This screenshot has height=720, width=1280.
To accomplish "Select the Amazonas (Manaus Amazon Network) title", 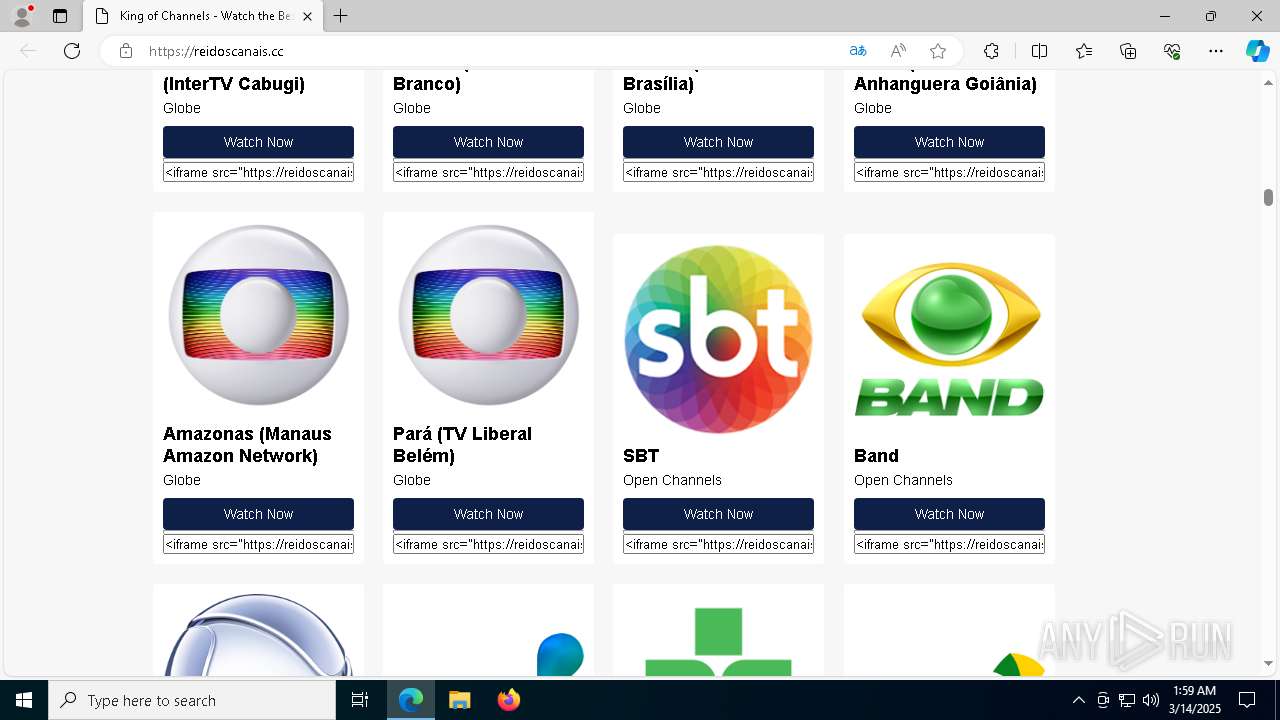I will (x=247, y=445).
